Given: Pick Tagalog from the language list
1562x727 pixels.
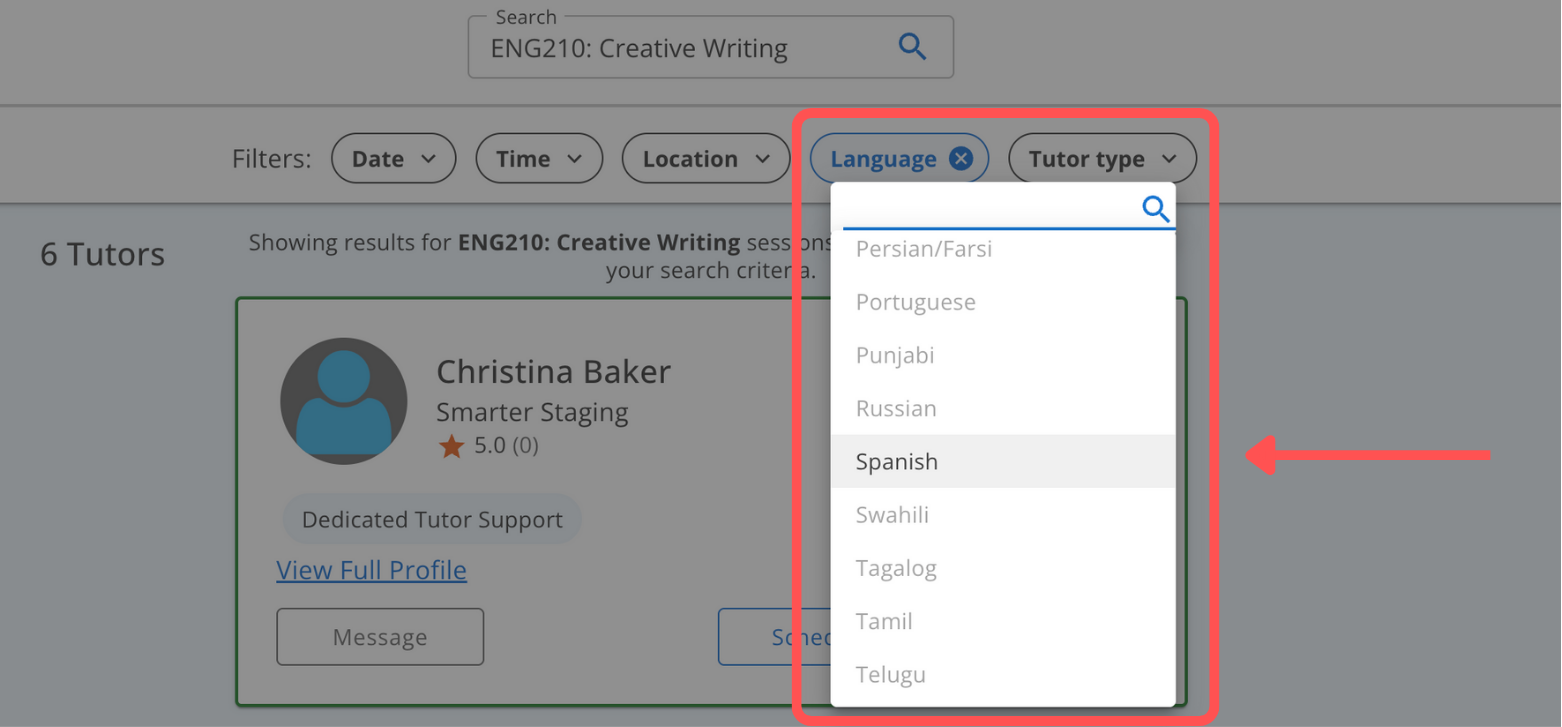Looking at the screenshot, I should point(1003,568).
